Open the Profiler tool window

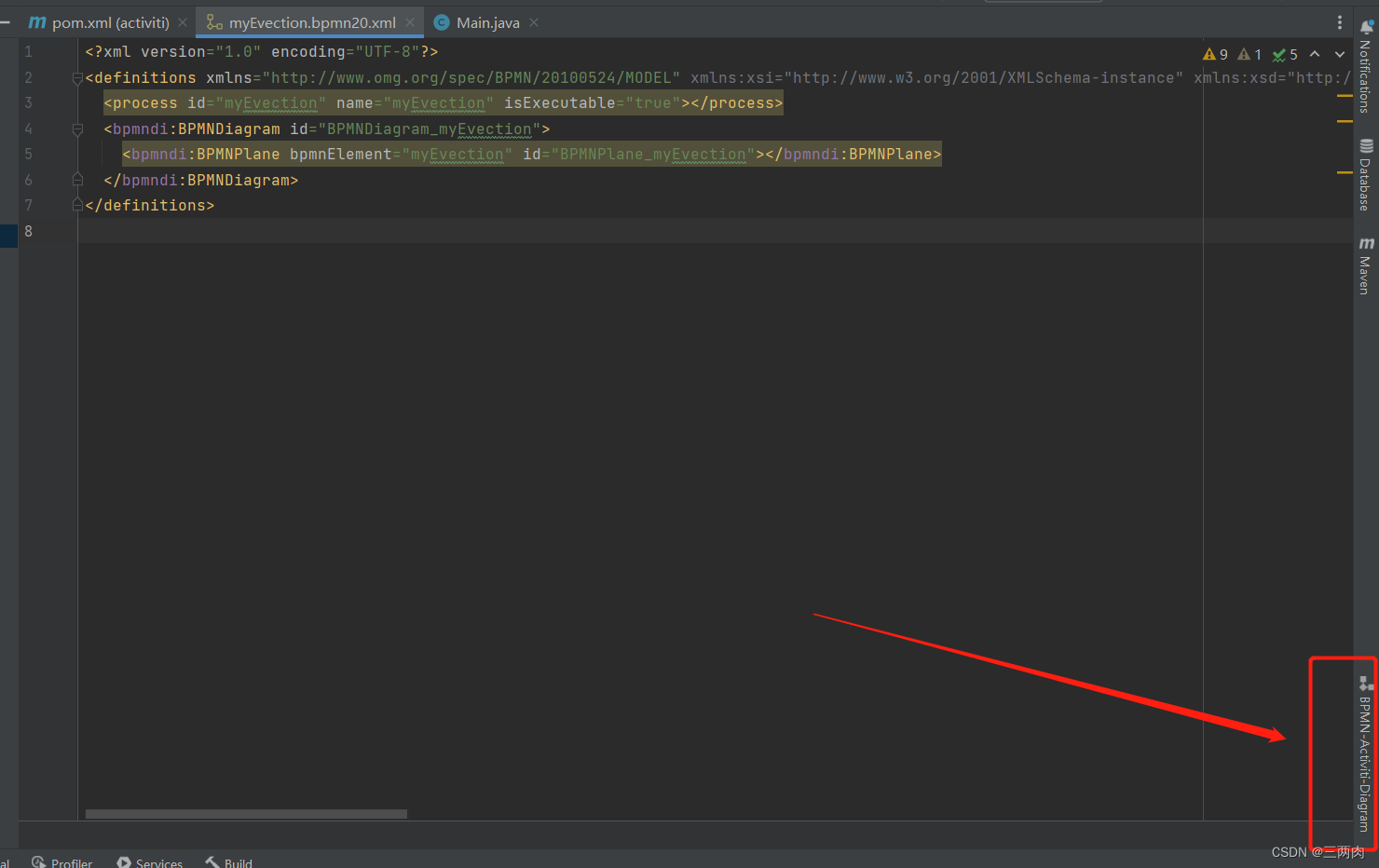coord(61,861)
